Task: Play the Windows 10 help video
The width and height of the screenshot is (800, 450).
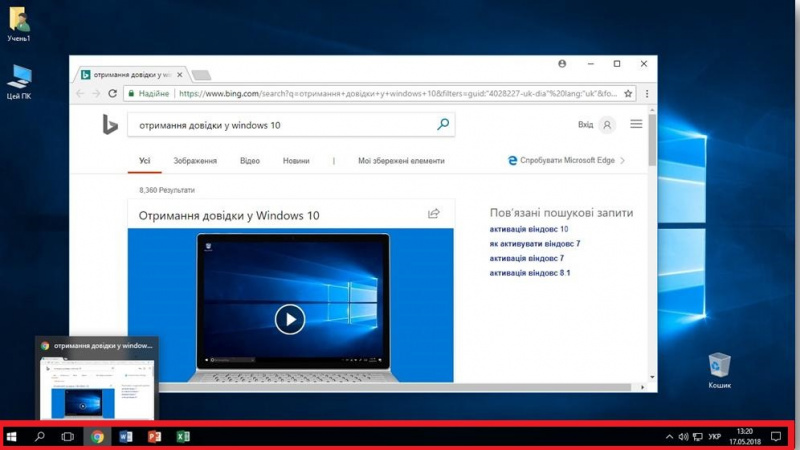Action: pyautogui.click(x=289, y=319)
